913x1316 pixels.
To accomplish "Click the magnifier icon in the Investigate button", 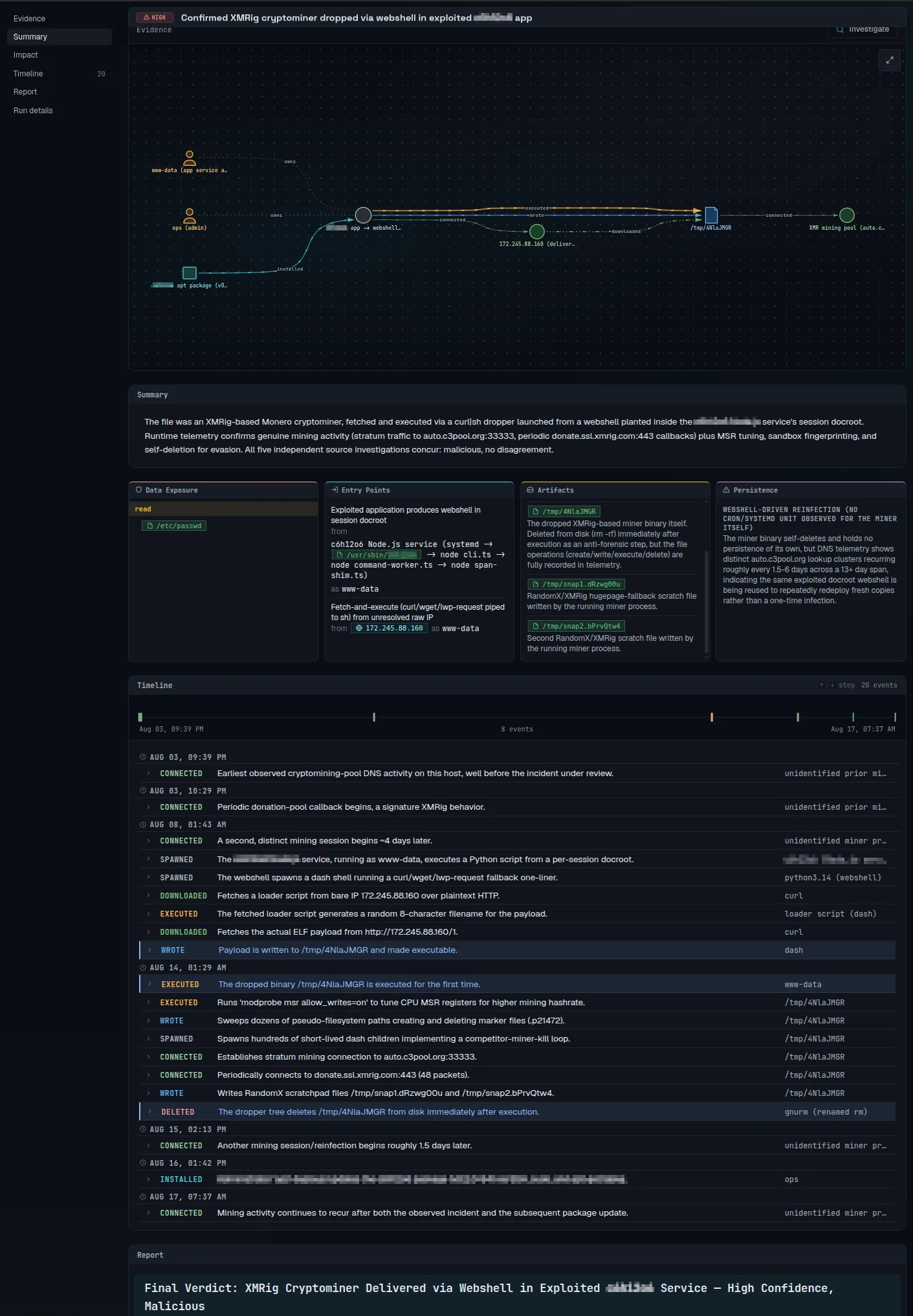I will [x=840, y=29].
